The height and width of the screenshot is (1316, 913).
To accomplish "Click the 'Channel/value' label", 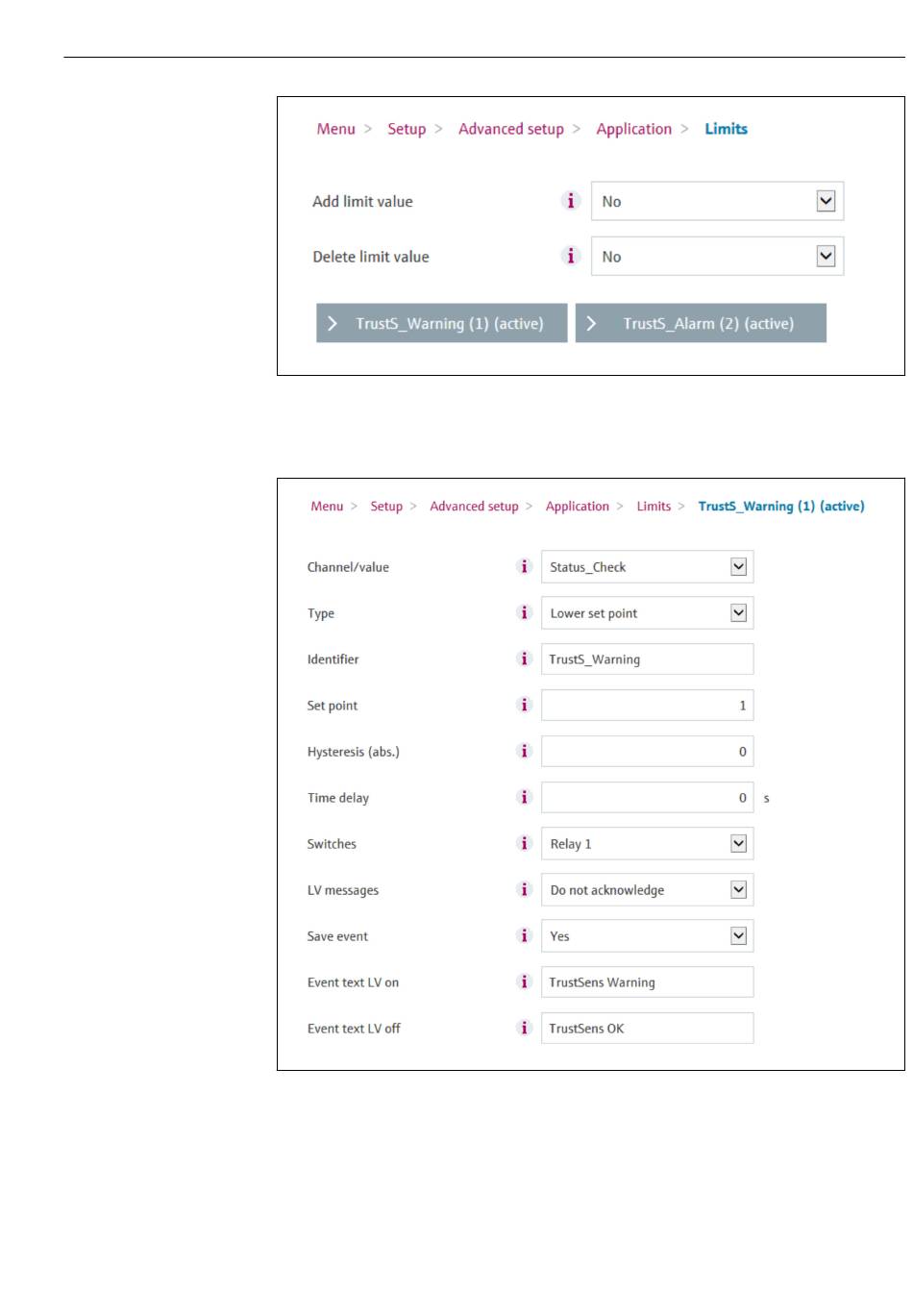I will [348, 567].
